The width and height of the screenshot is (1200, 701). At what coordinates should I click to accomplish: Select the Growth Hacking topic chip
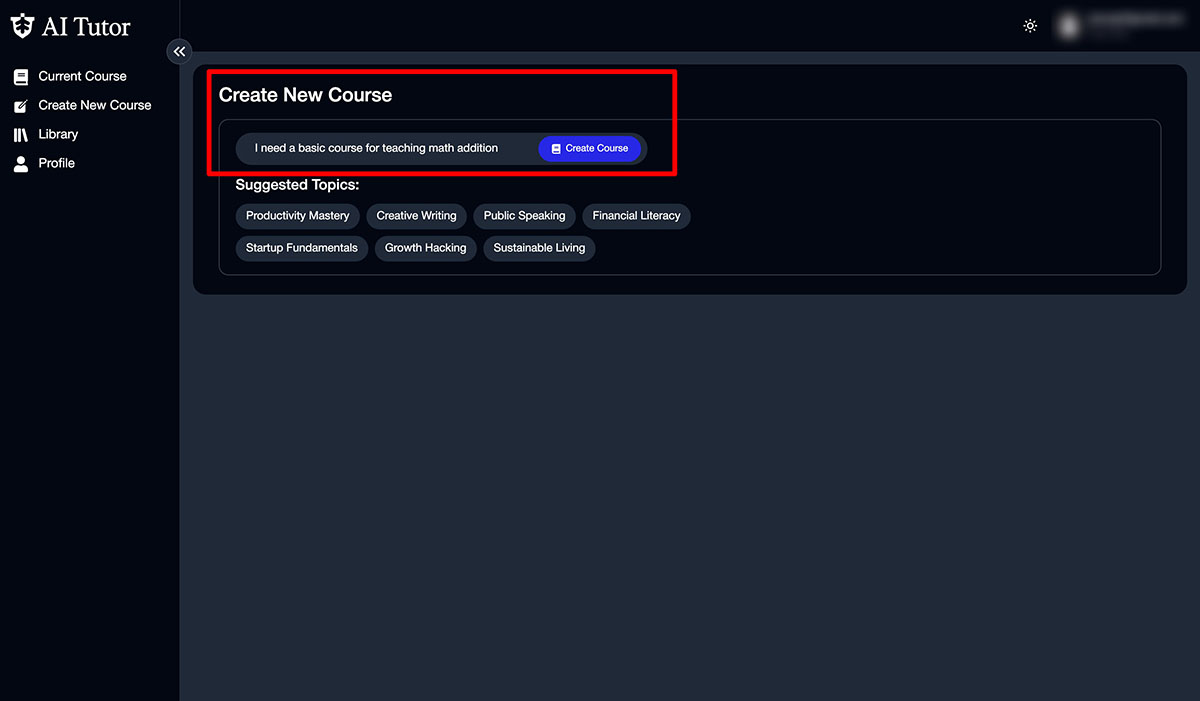coord(425,248)
